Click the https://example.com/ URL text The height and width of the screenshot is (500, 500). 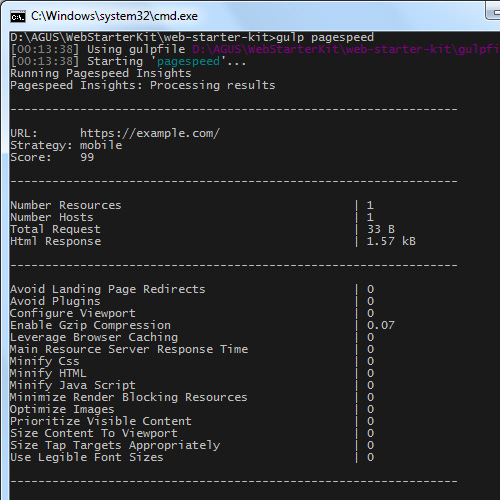[150, 133]
